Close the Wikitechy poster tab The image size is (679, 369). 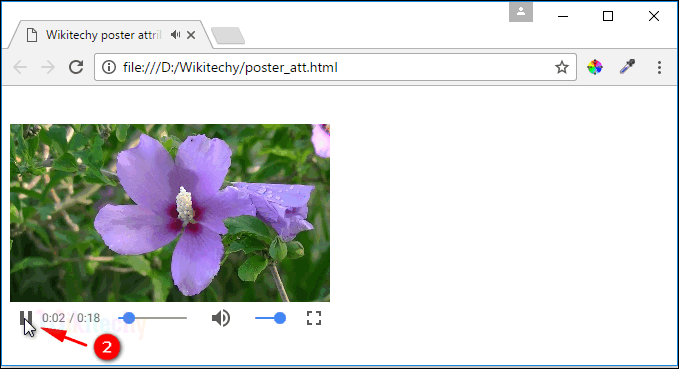(x=191, y=35)
